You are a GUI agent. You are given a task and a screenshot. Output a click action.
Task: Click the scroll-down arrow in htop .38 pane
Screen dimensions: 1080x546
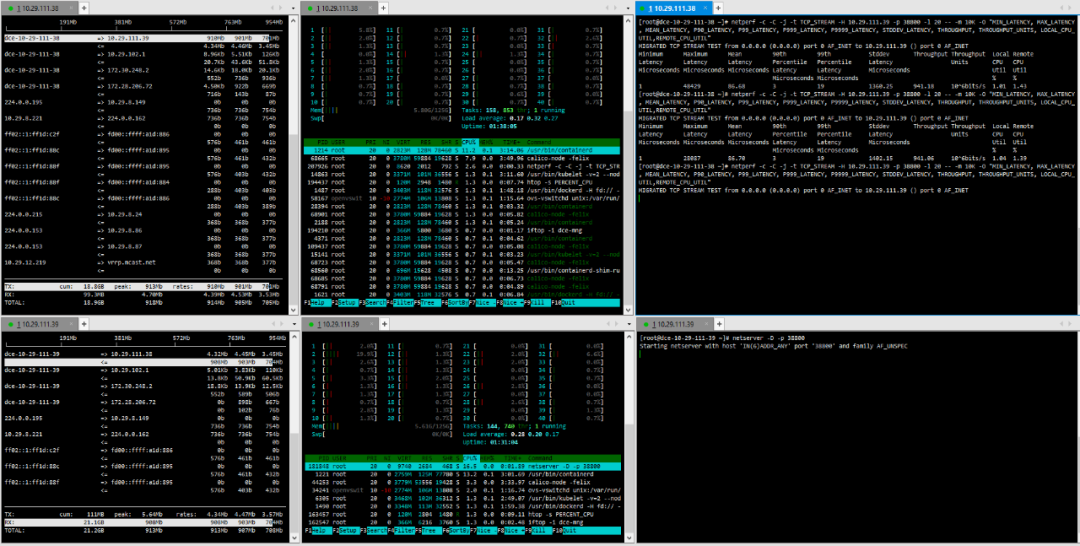tap(627, 311)
